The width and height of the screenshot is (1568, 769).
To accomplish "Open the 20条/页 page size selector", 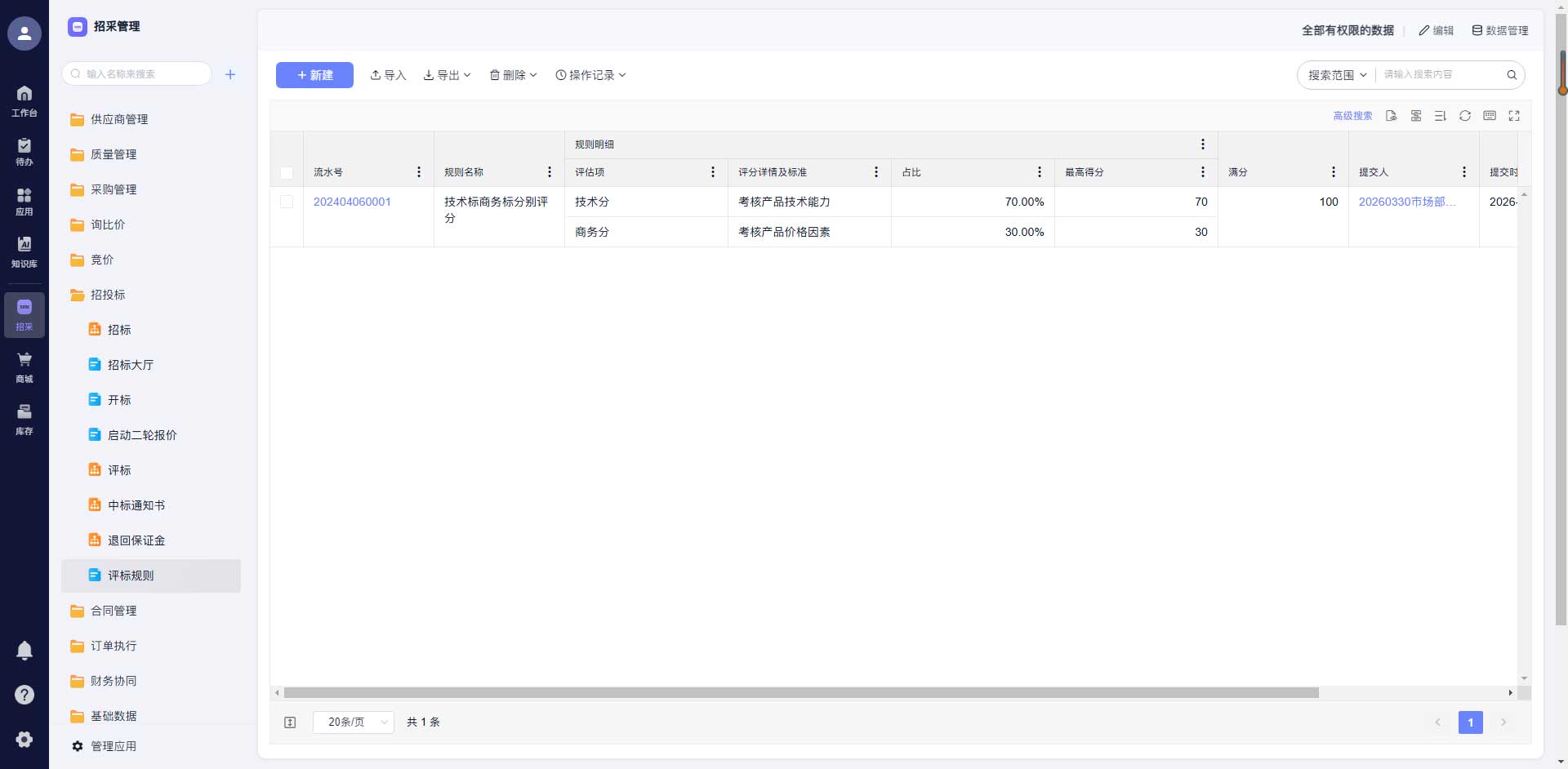I will click(x=354, y=722).
